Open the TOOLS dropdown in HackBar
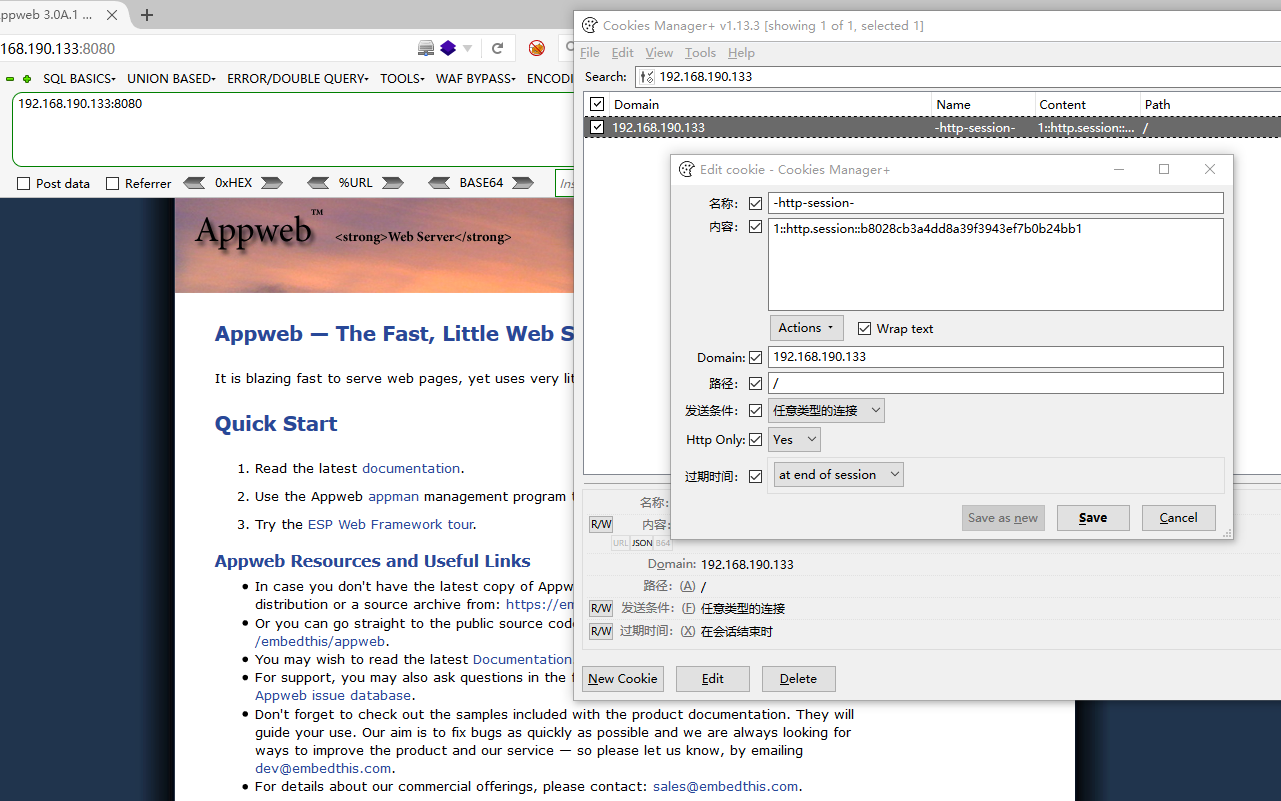 click(x=402, y=79)
